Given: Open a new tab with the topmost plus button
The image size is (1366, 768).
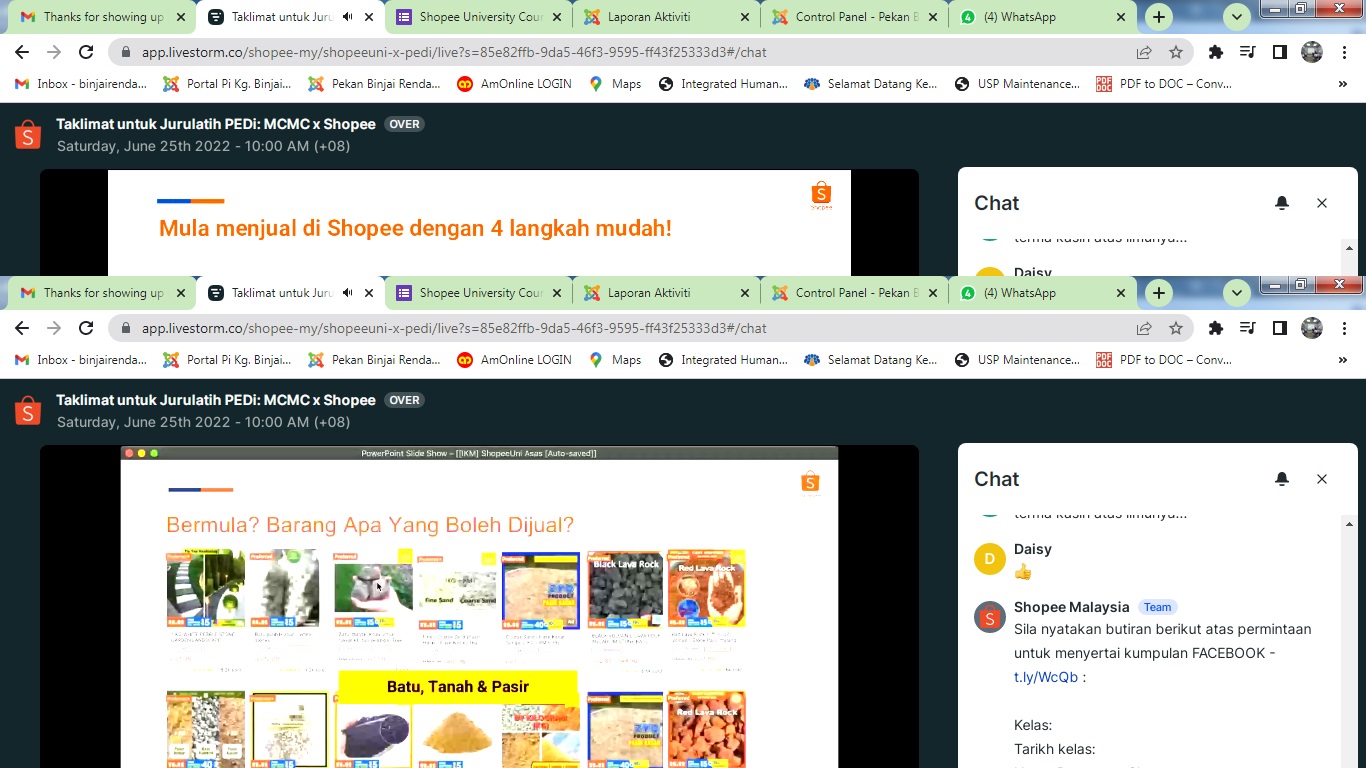Looking at the screenshot, I should [x=1158, y=17].
